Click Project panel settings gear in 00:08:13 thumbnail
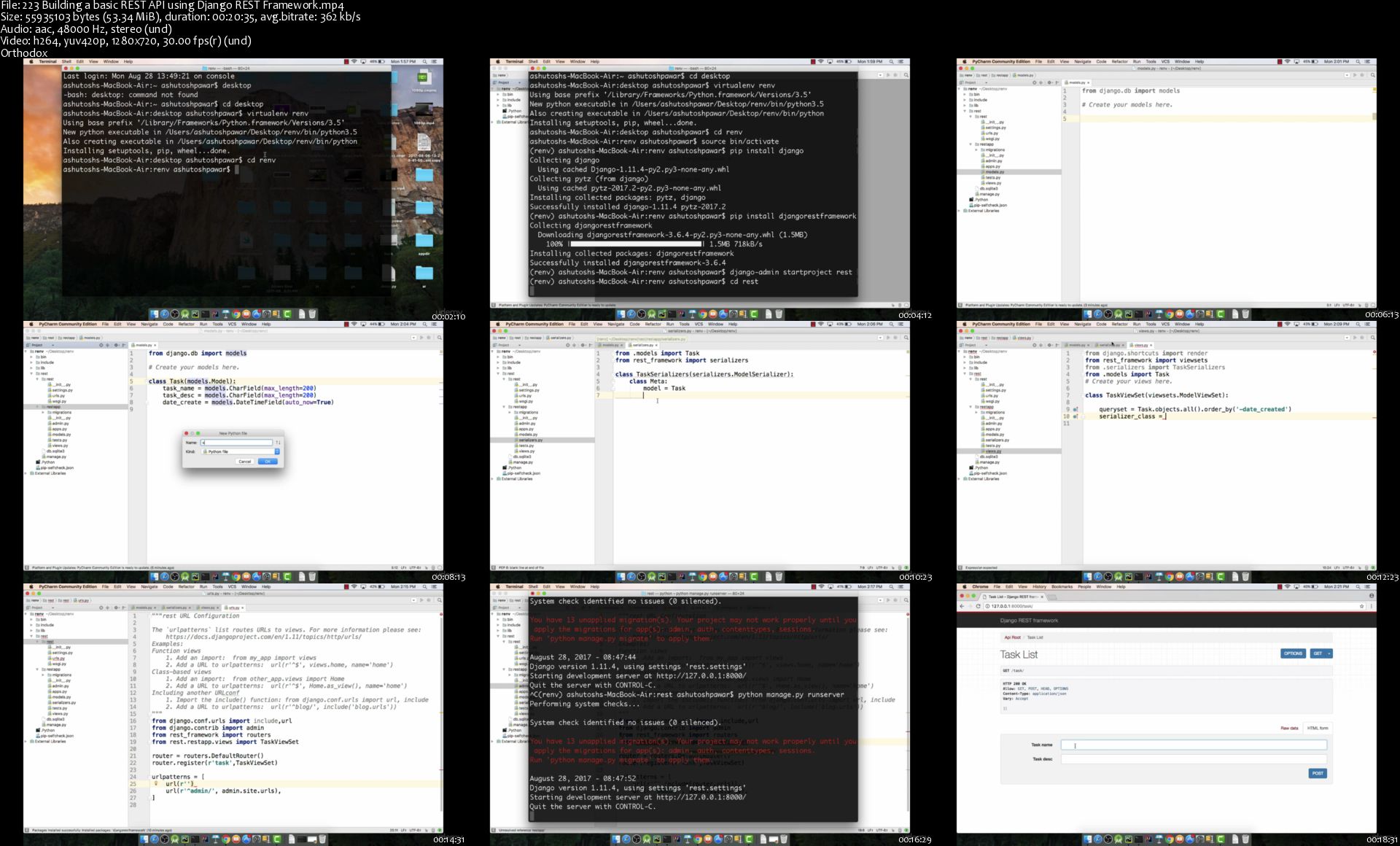 116,345
